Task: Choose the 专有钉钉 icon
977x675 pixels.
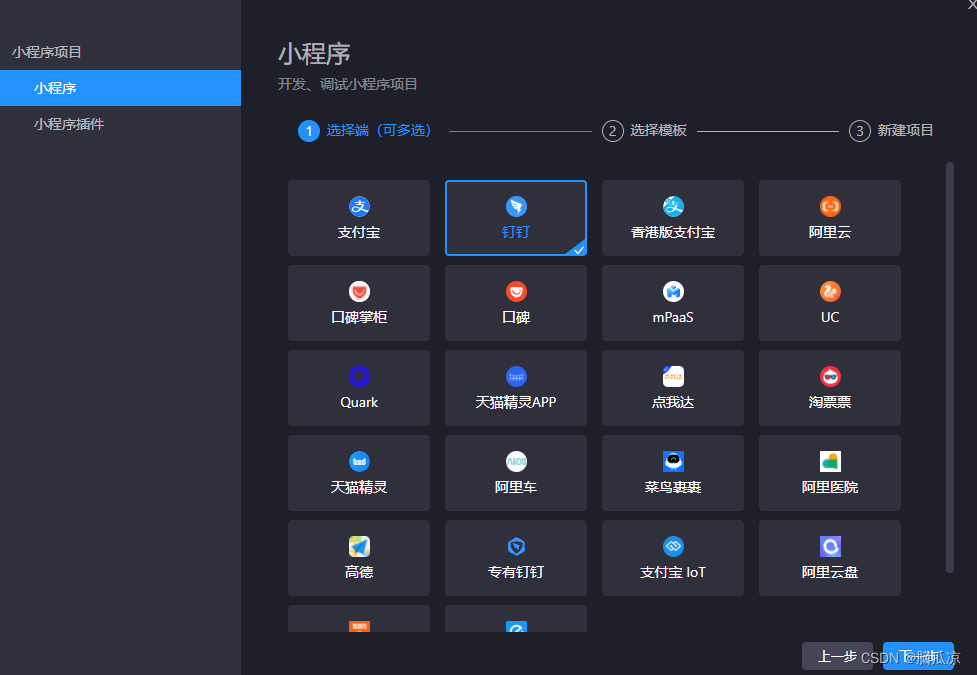Action: (516, 547)
